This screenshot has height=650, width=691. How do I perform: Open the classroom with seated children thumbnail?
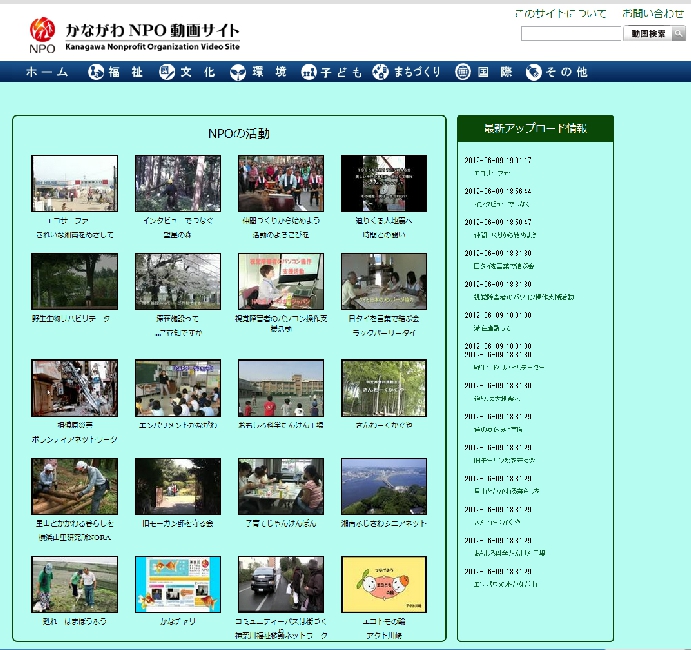pyautogui.click(x=178, y=388)
